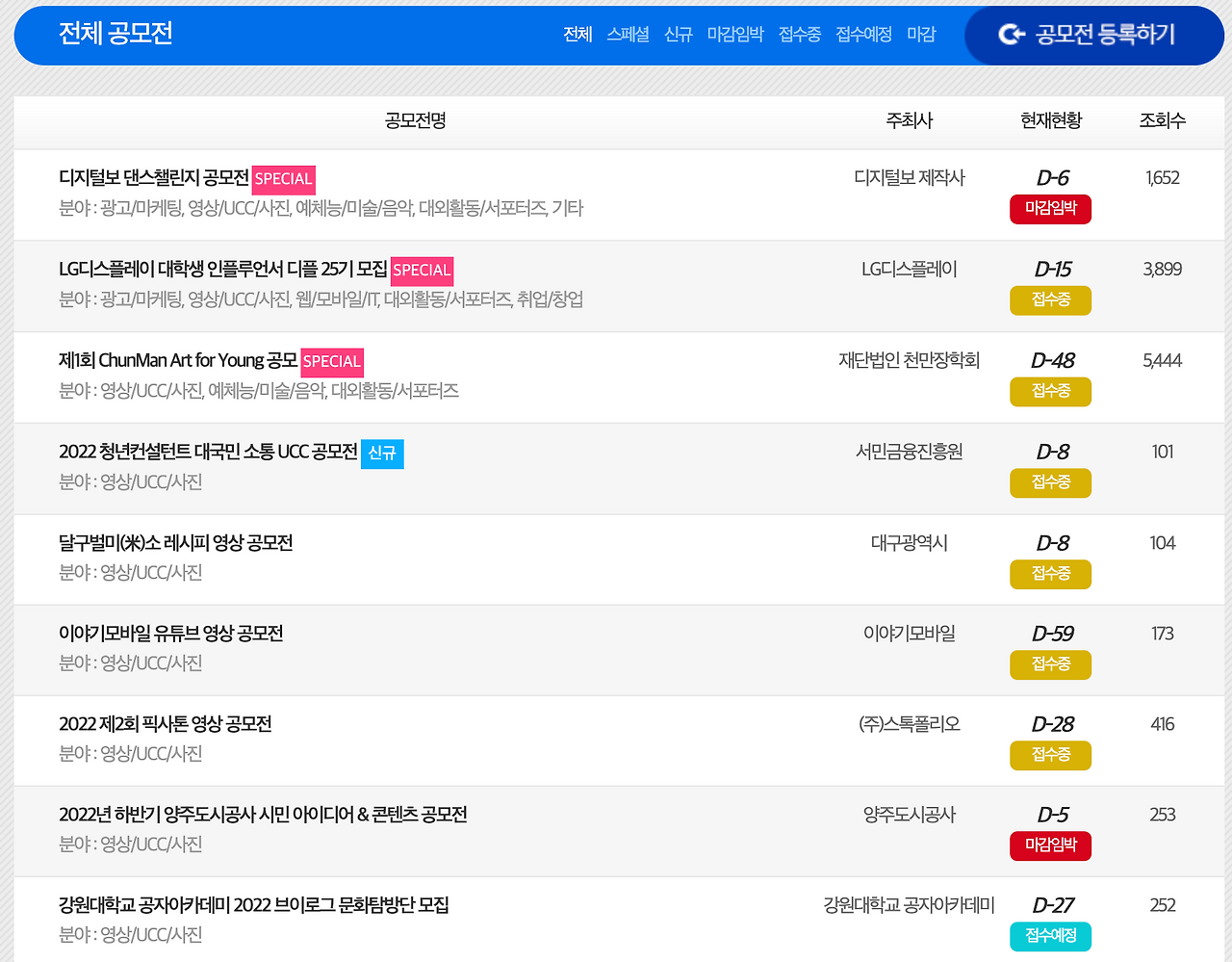Open the 마감 contests list
The width and height of the screenshot is (1232, 962).
[x=921, y=35]
